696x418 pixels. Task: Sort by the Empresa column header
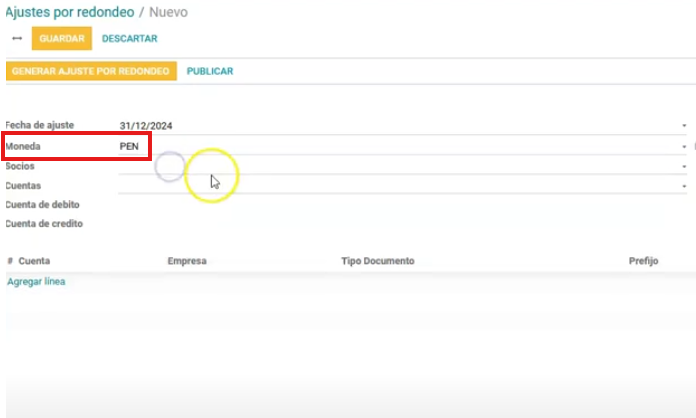187,261
